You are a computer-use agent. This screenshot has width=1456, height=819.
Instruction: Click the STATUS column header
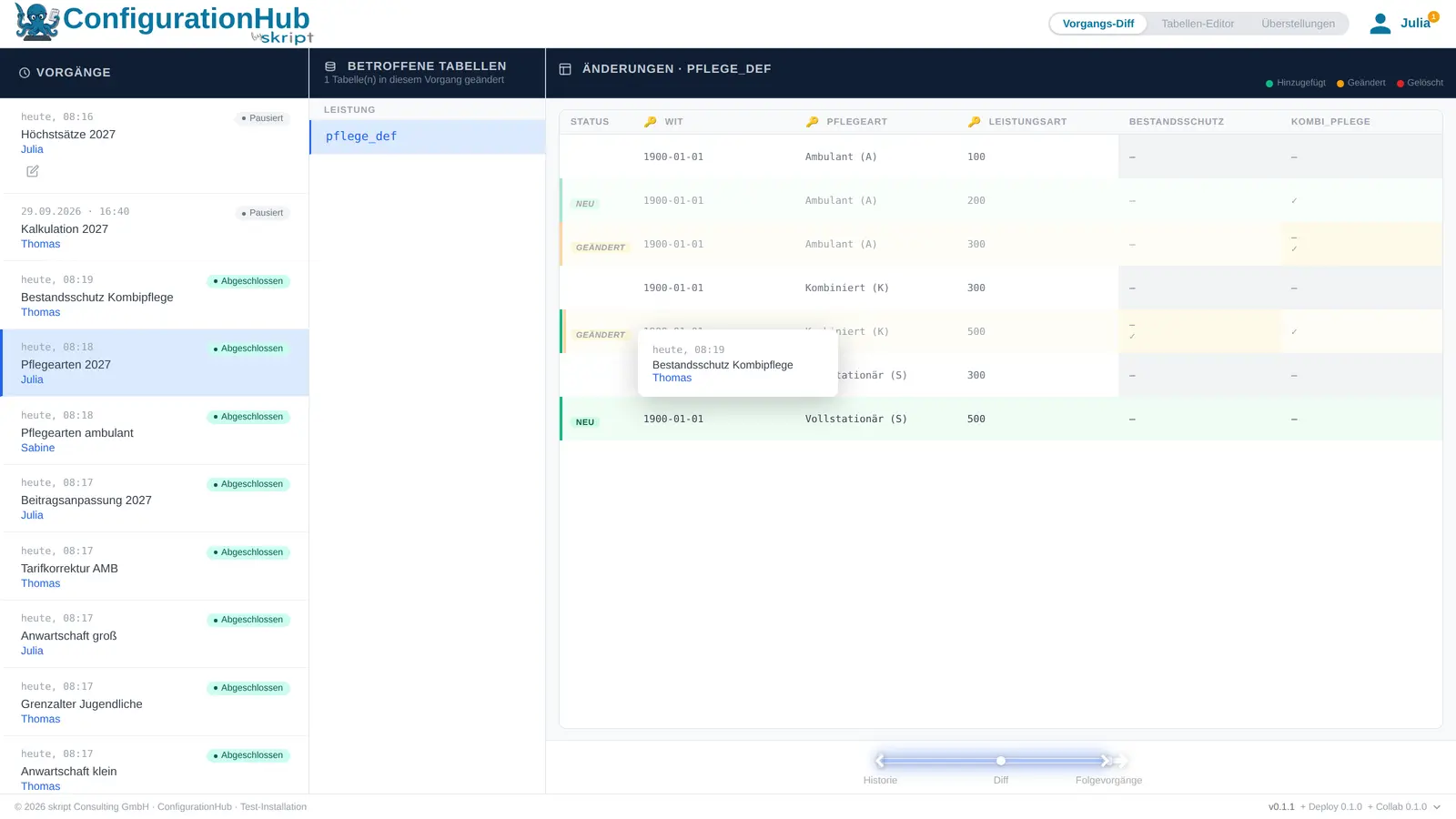[x=590, y=122]
